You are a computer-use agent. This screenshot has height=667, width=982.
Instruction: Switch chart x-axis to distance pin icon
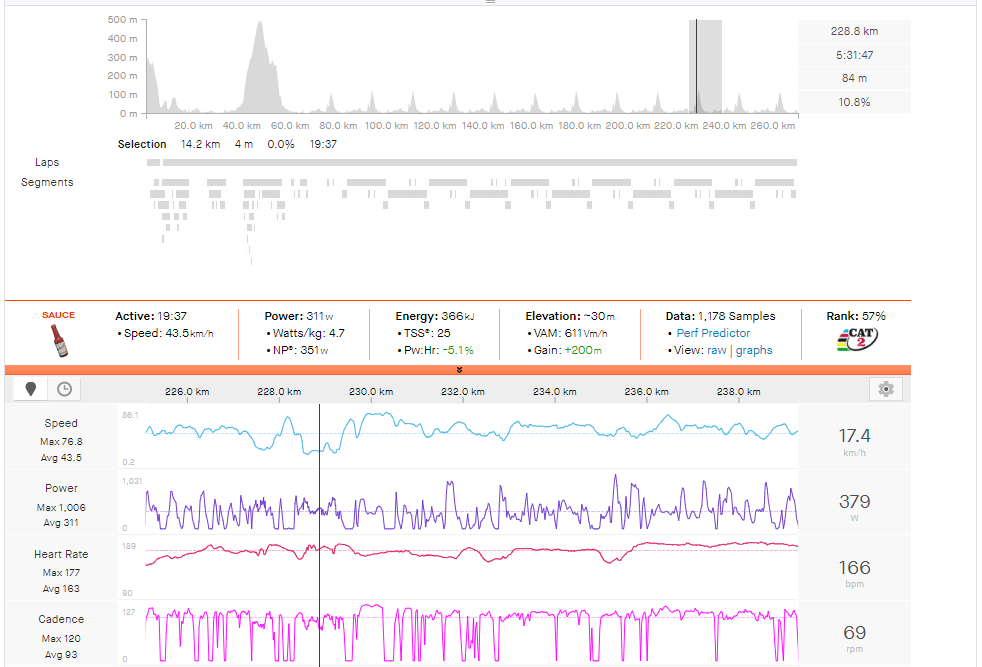30,389
